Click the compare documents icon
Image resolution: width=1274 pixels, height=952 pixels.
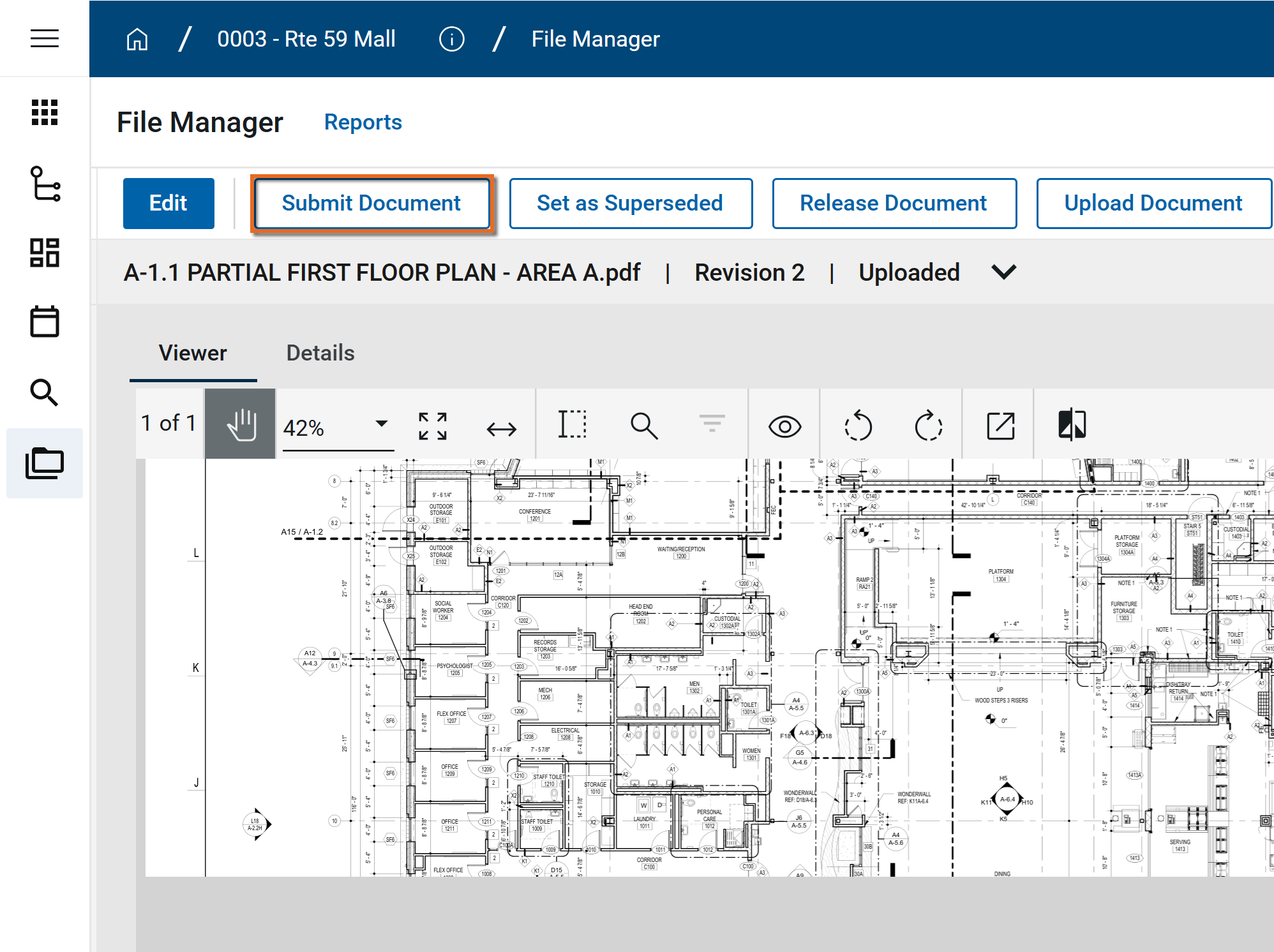point(1072,424)
